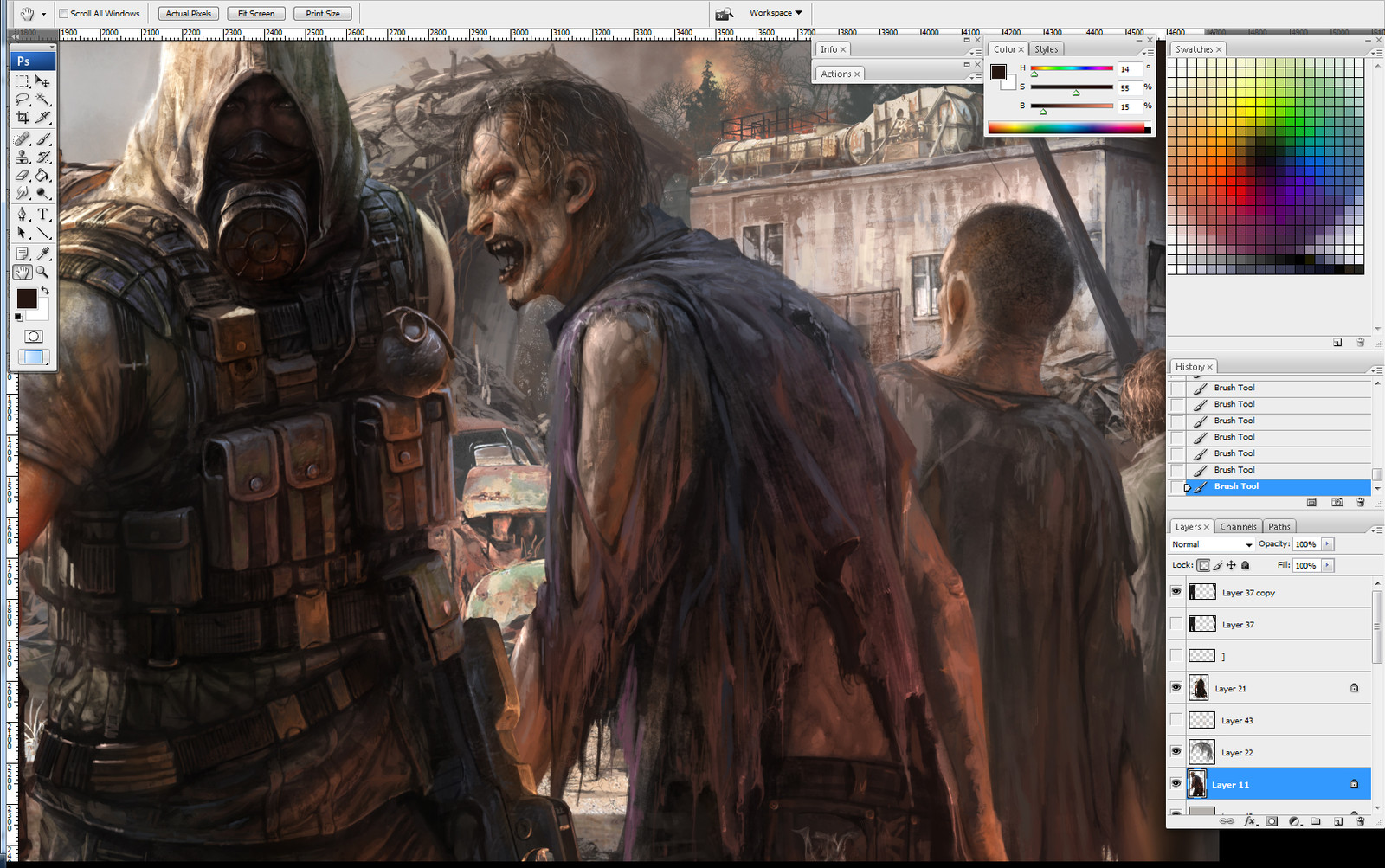Hide Layer 37 copy visibility eye
The width and height of the screenshot is (1385, 868).
pyautogui.click(x=1176, y=592)
